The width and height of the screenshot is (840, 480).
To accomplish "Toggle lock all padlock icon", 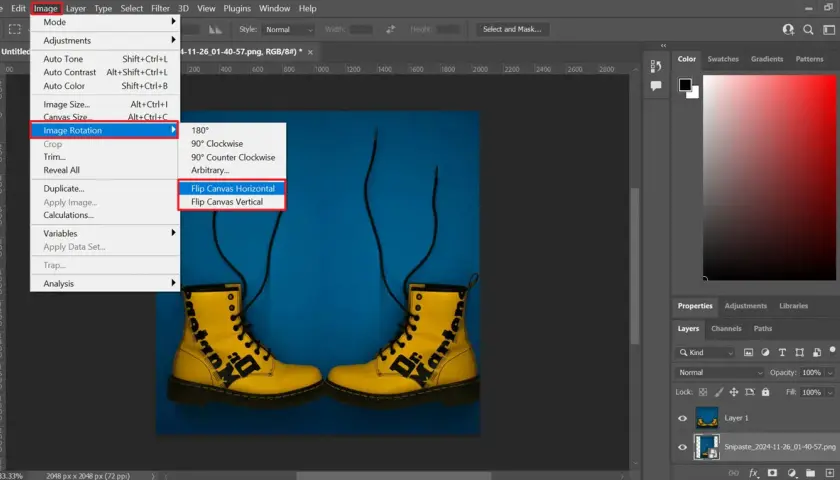I will pos(766,392).
